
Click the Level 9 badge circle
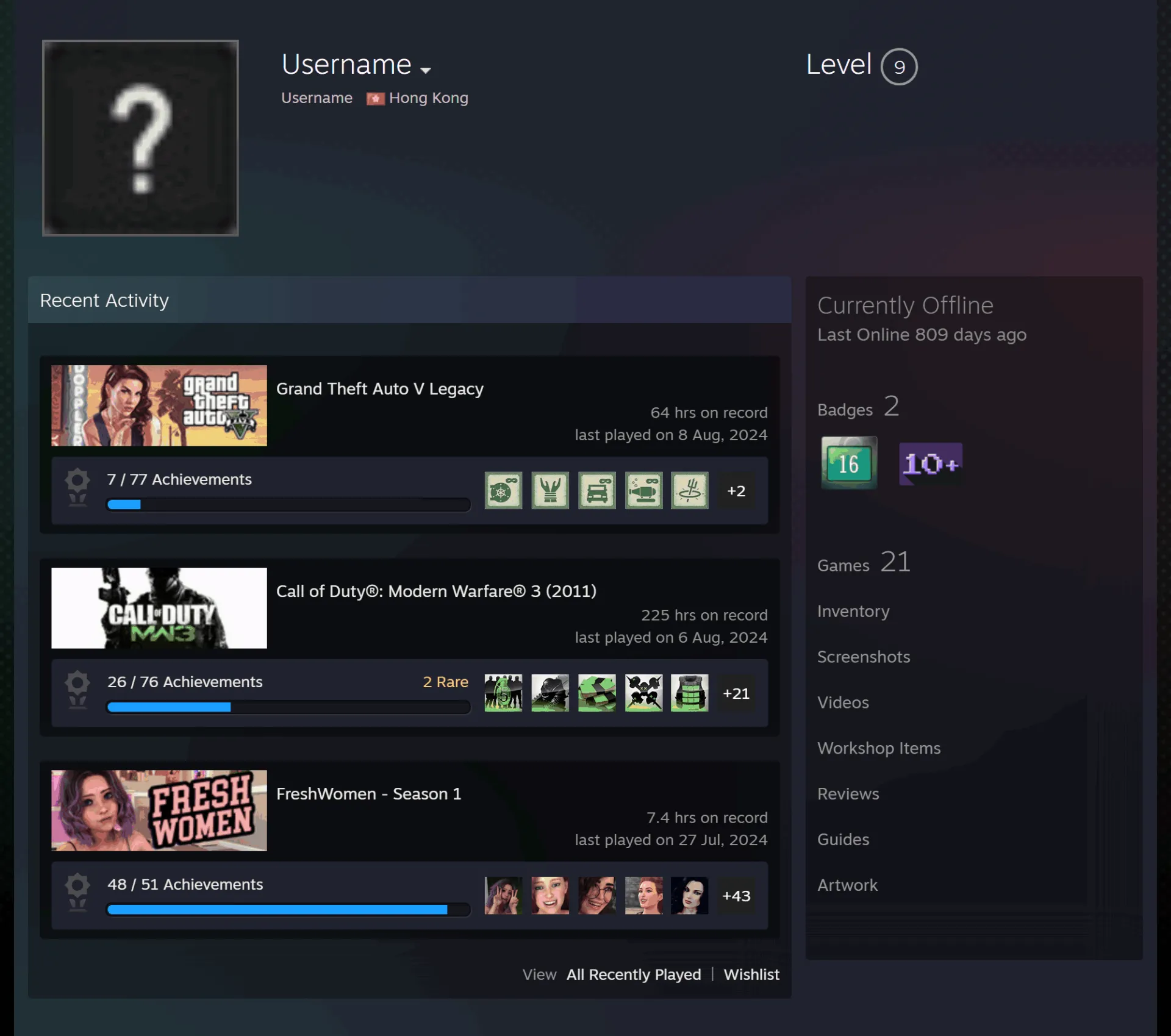coord(898,66)
